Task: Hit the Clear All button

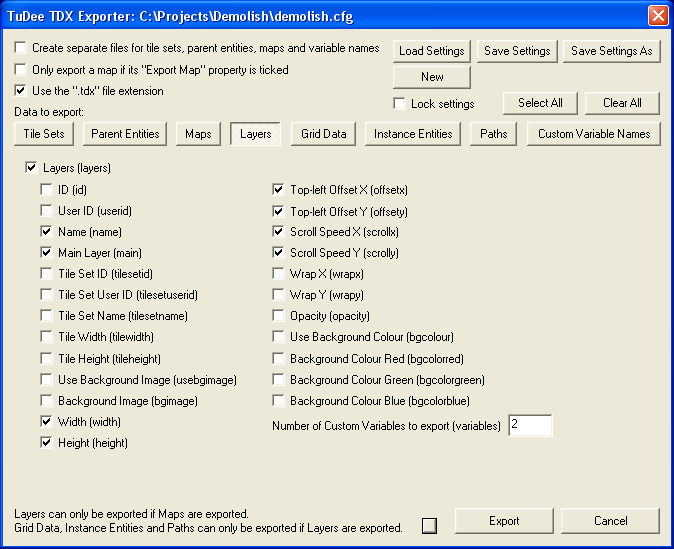Action: [x=622, y=103]
